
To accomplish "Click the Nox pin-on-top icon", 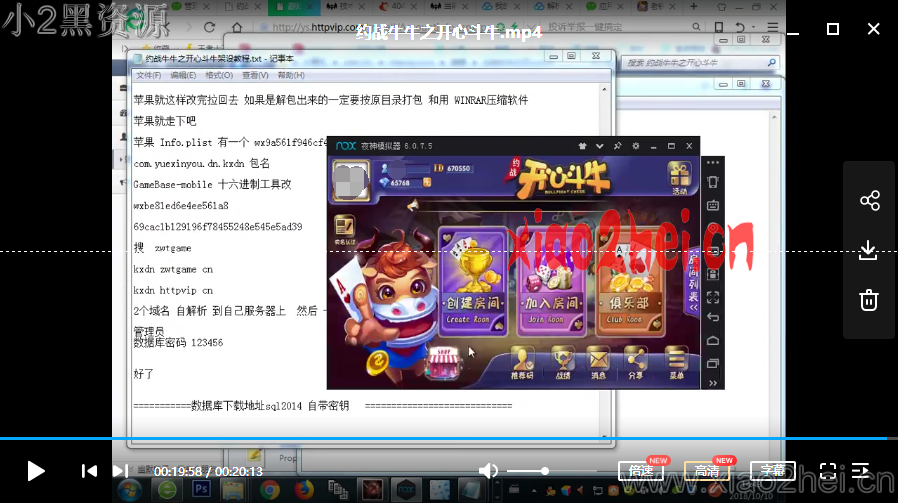I will click(x=617, y=146).
